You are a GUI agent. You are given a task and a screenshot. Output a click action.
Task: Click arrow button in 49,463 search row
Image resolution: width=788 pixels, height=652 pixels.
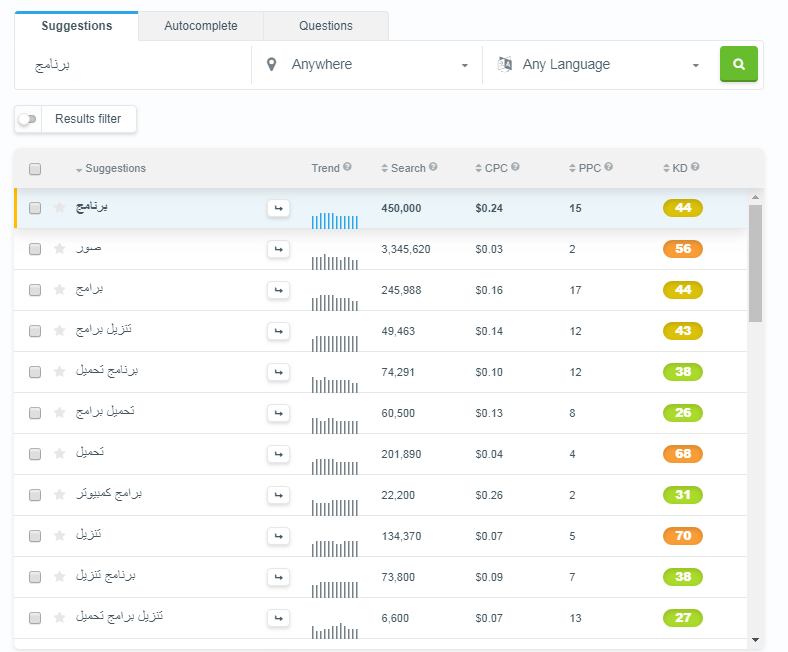pyautogui.click(x=278, y=331)
